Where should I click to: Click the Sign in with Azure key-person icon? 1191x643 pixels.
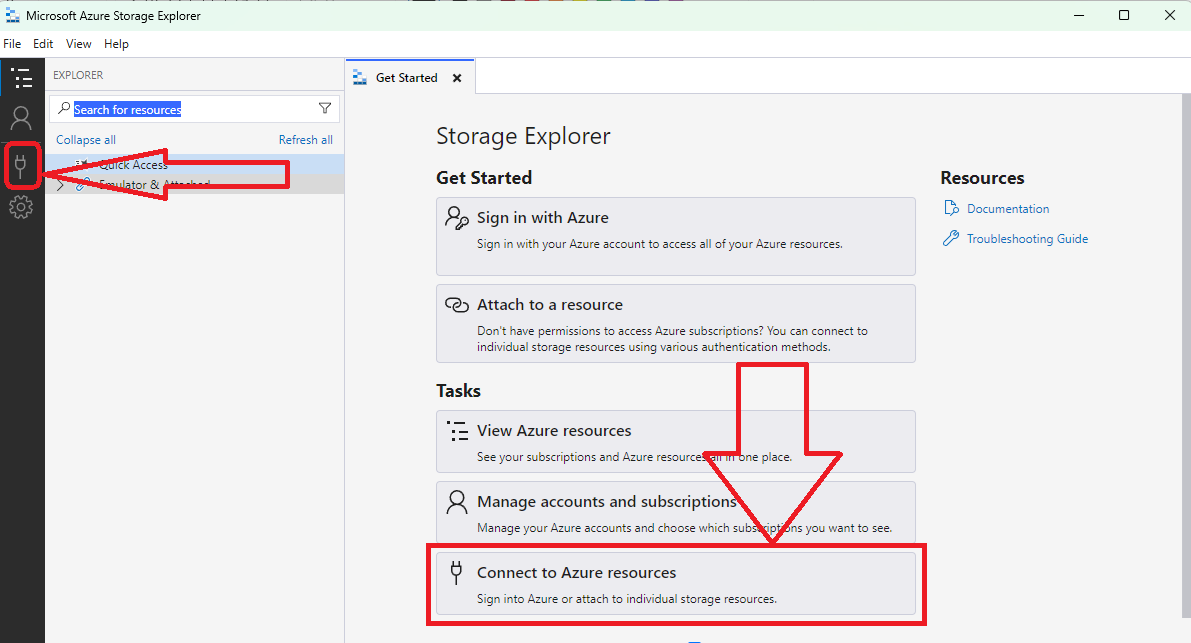pos(456,218)
